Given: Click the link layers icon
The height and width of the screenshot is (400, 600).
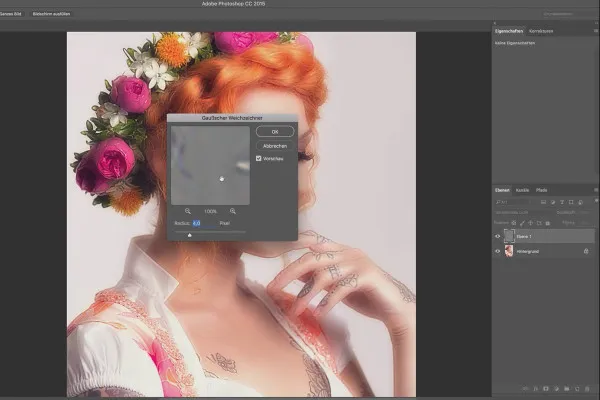Looking at the screenshot, I should [x=525, y=389].
